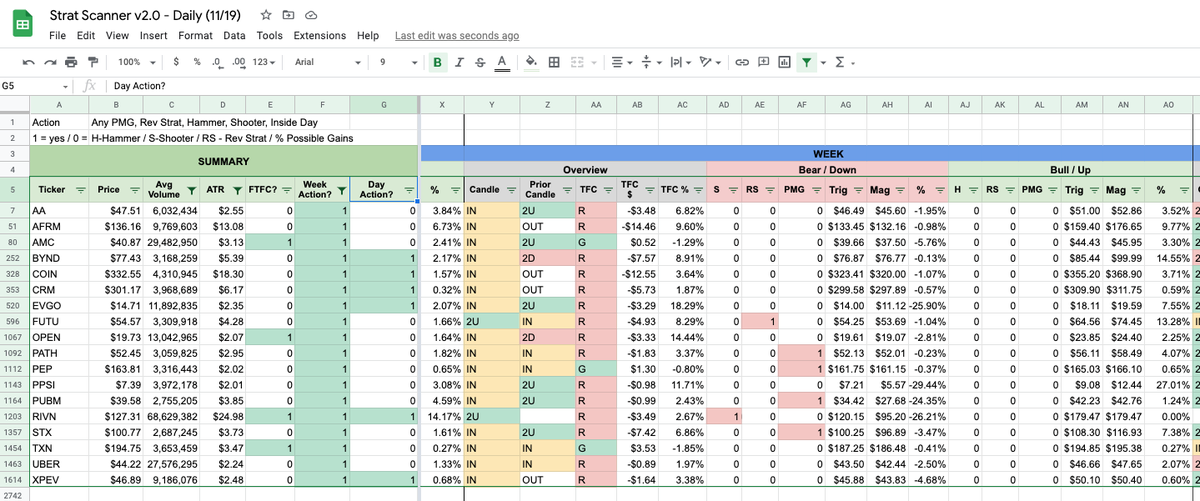The image size is (1200, 501).
Task: Insert comment icon in toolbar
Action: coord(764,62)
